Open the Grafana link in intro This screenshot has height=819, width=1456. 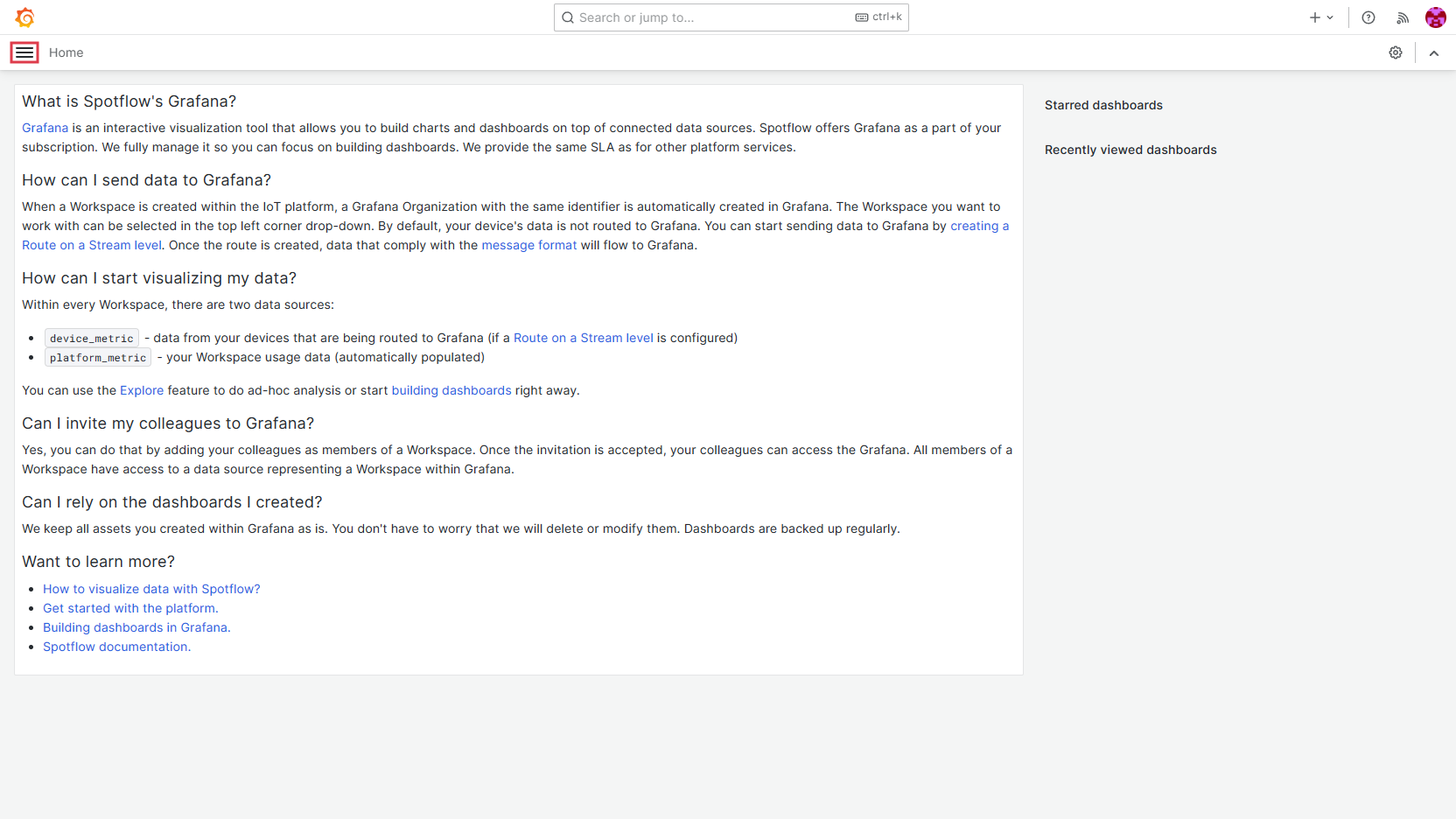[45, 128]
